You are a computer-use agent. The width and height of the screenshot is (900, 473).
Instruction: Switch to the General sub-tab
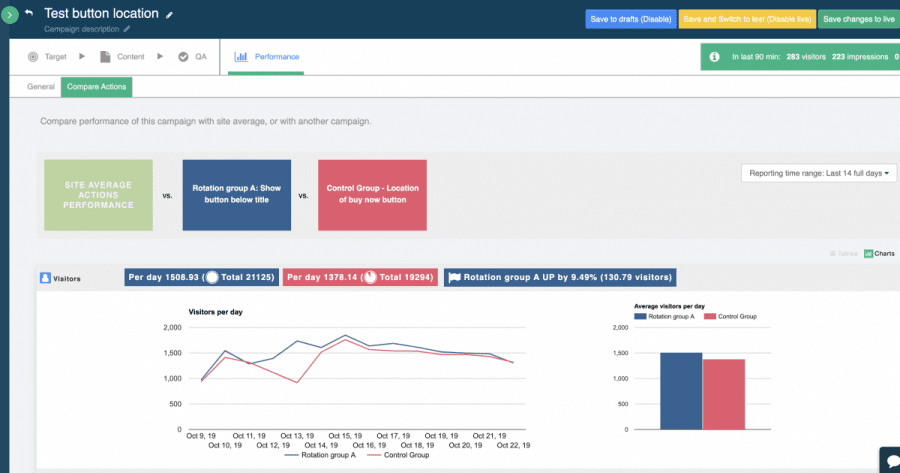tap(41, 87)
